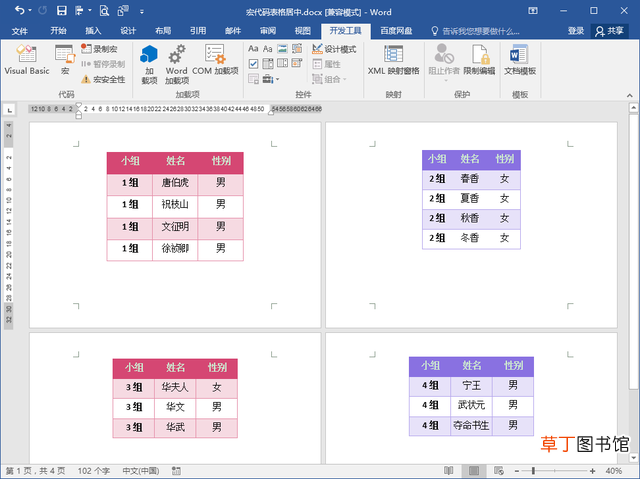This screenshot has height=479, width=640.
Task: Click the cell 春香 in second table
Action: pos(469,178)
